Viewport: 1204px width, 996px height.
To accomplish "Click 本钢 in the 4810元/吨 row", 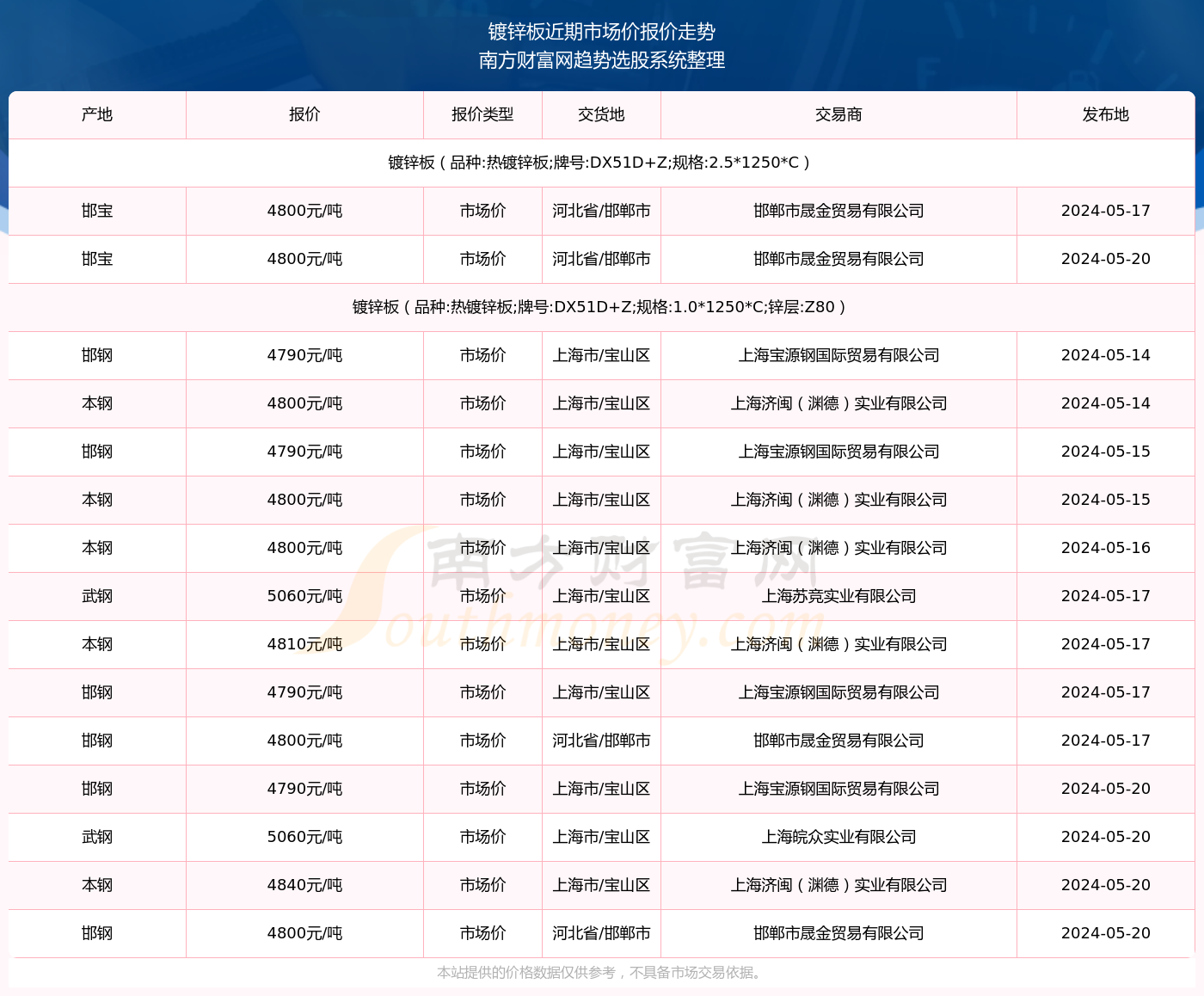I will (97, 644).
